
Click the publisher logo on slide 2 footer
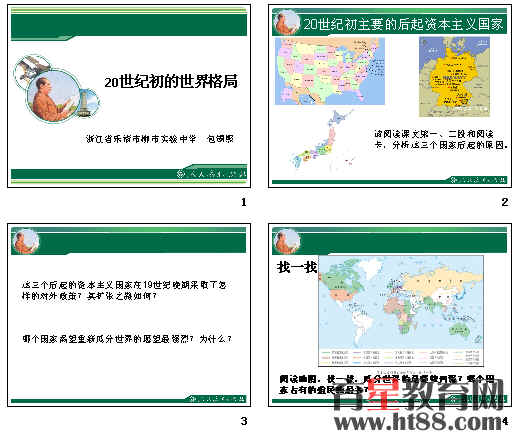pos(477,180)
